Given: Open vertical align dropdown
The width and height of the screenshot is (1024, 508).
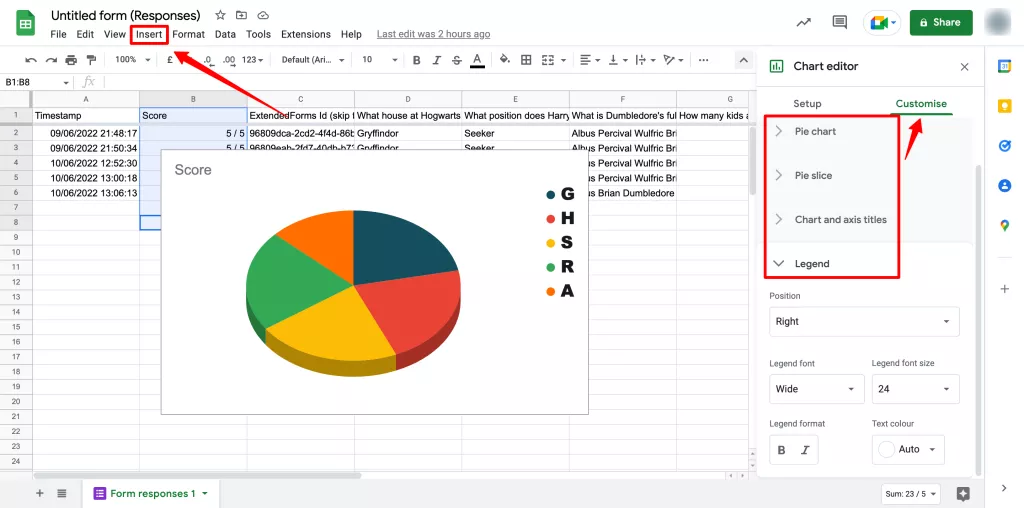Looking at the screenshot, I should (x=617, y=60).
